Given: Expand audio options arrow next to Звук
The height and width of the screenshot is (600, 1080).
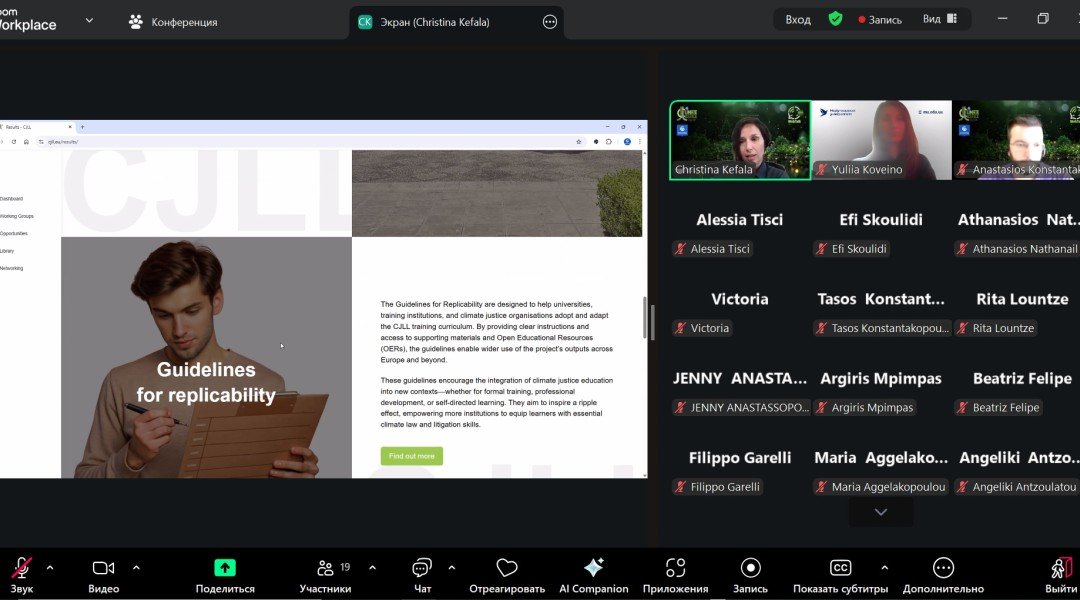Looking at the screenshot, I should click(x=50, y=567).
